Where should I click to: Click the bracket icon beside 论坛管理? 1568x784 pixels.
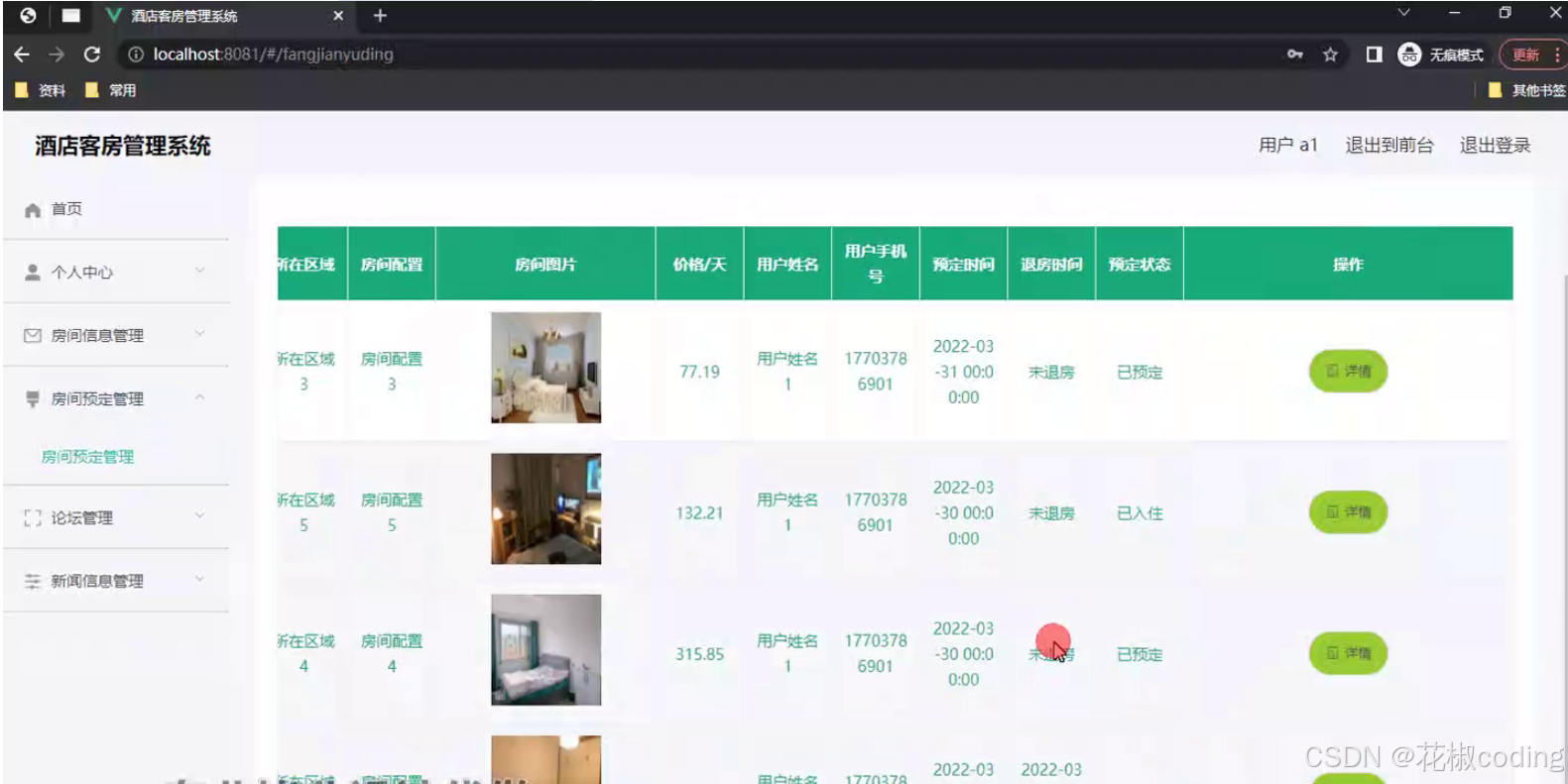33,517
